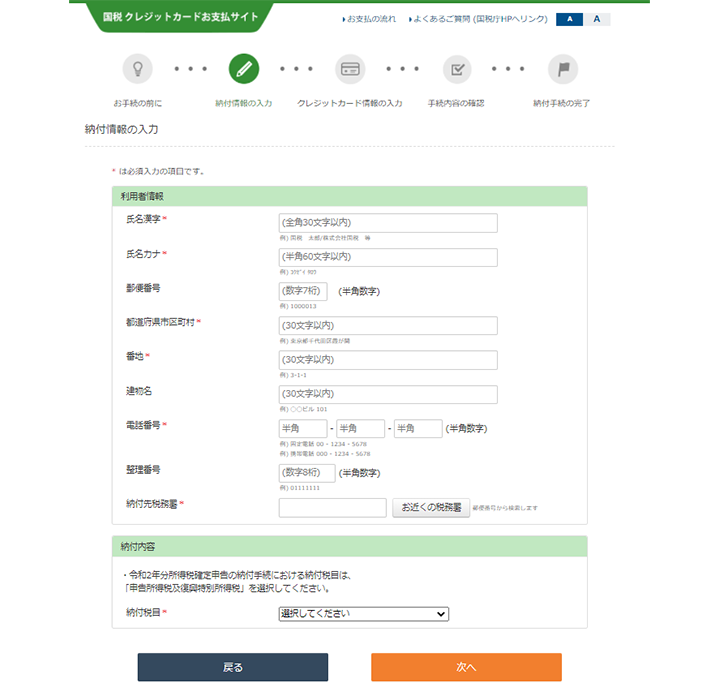Click the 納付先税務署 text field
The image size is (720, 700).
point(332,508)
